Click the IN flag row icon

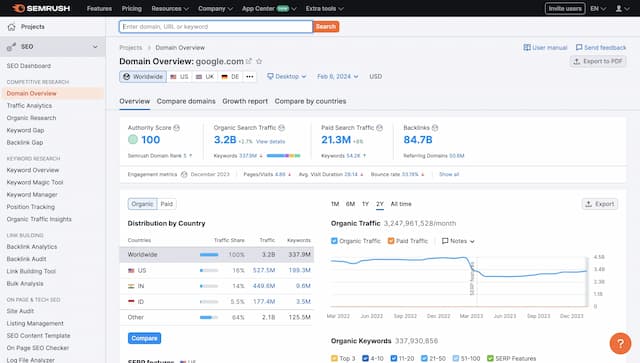[x=131, y=286]
